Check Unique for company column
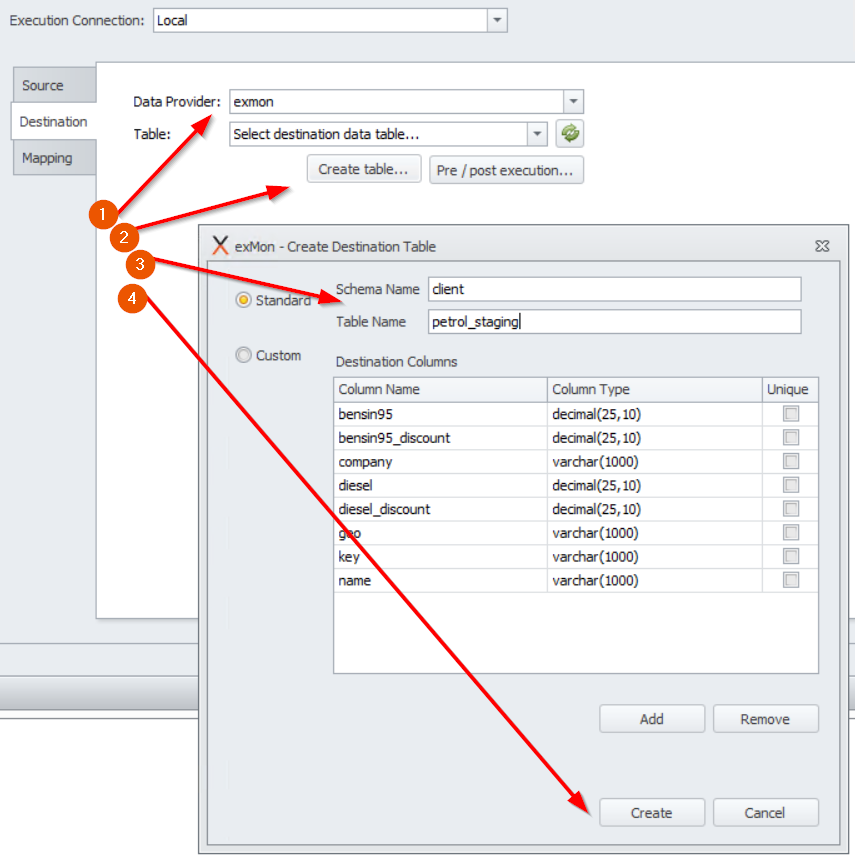This screenshot has height=858, width=855. point(790,461)
